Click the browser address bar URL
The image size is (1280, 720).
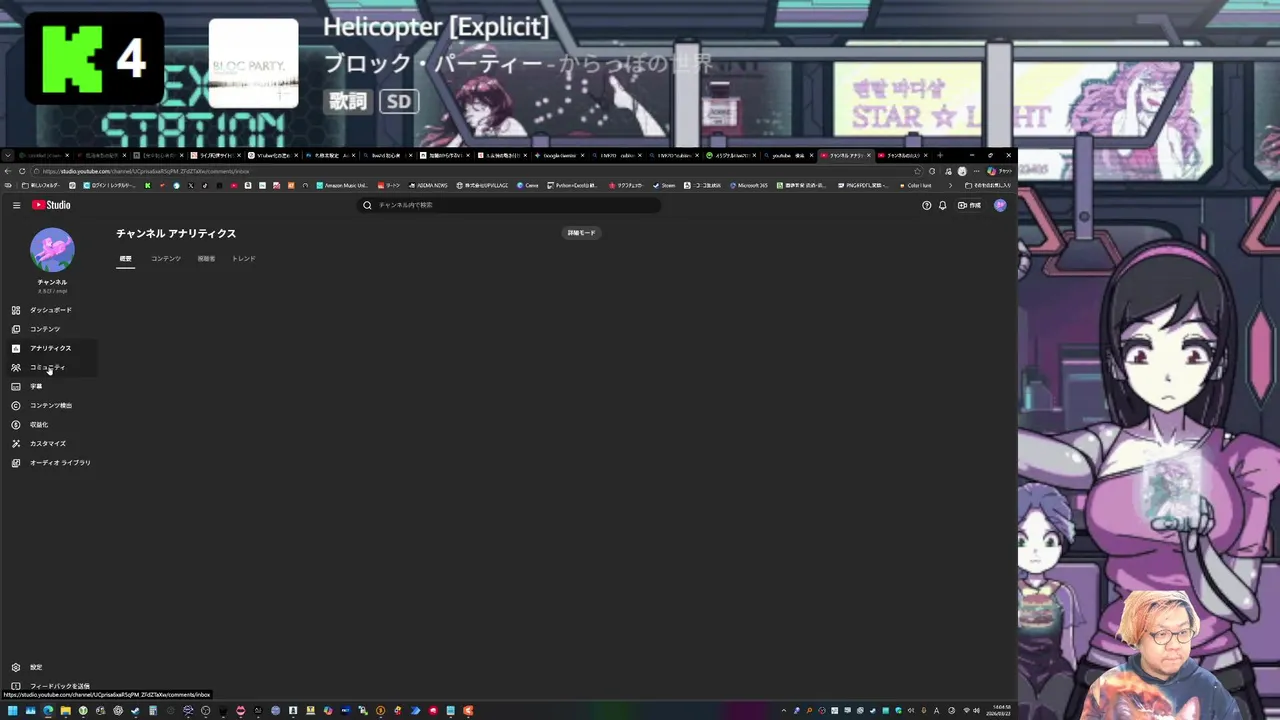(146, 171)
